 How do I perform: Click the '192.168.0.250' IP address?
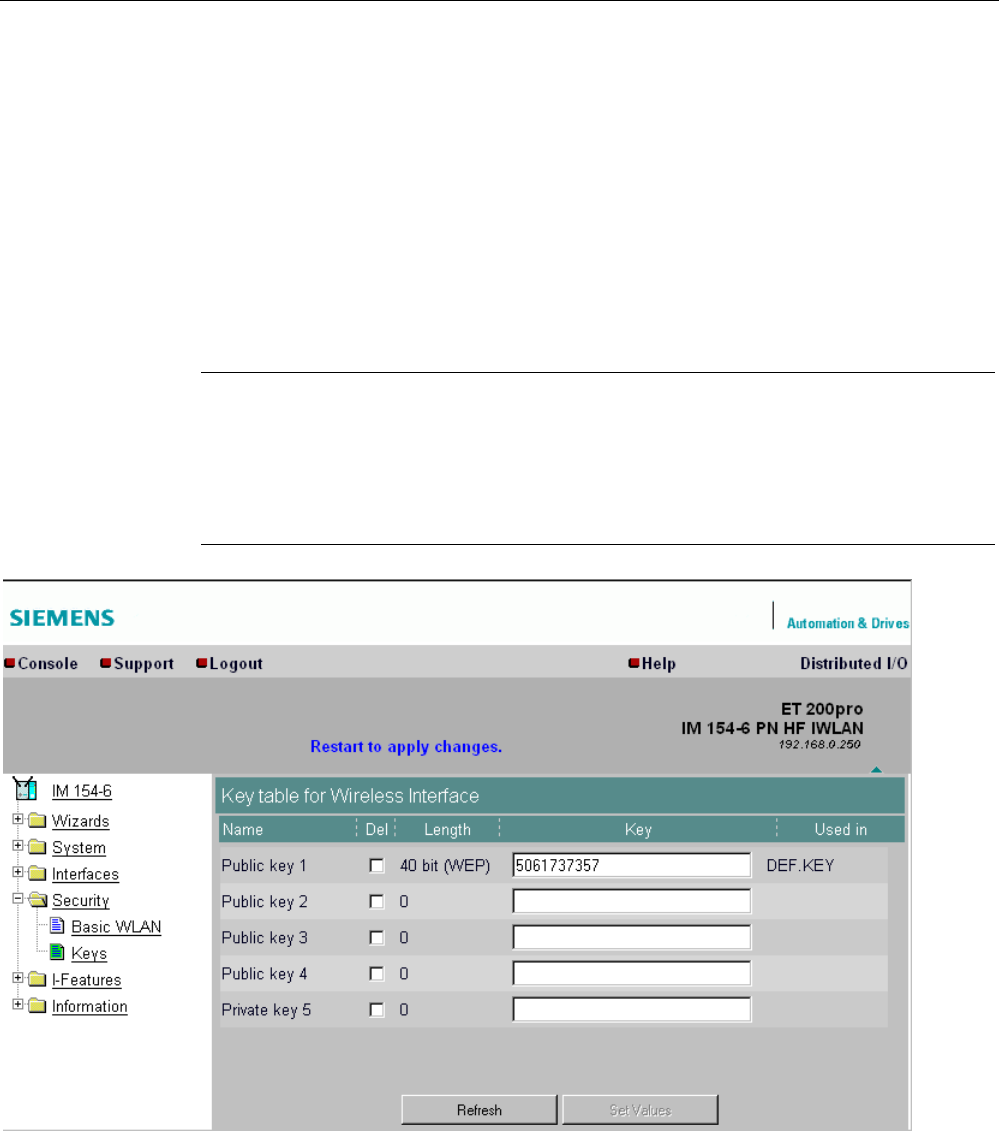point(819,744)
